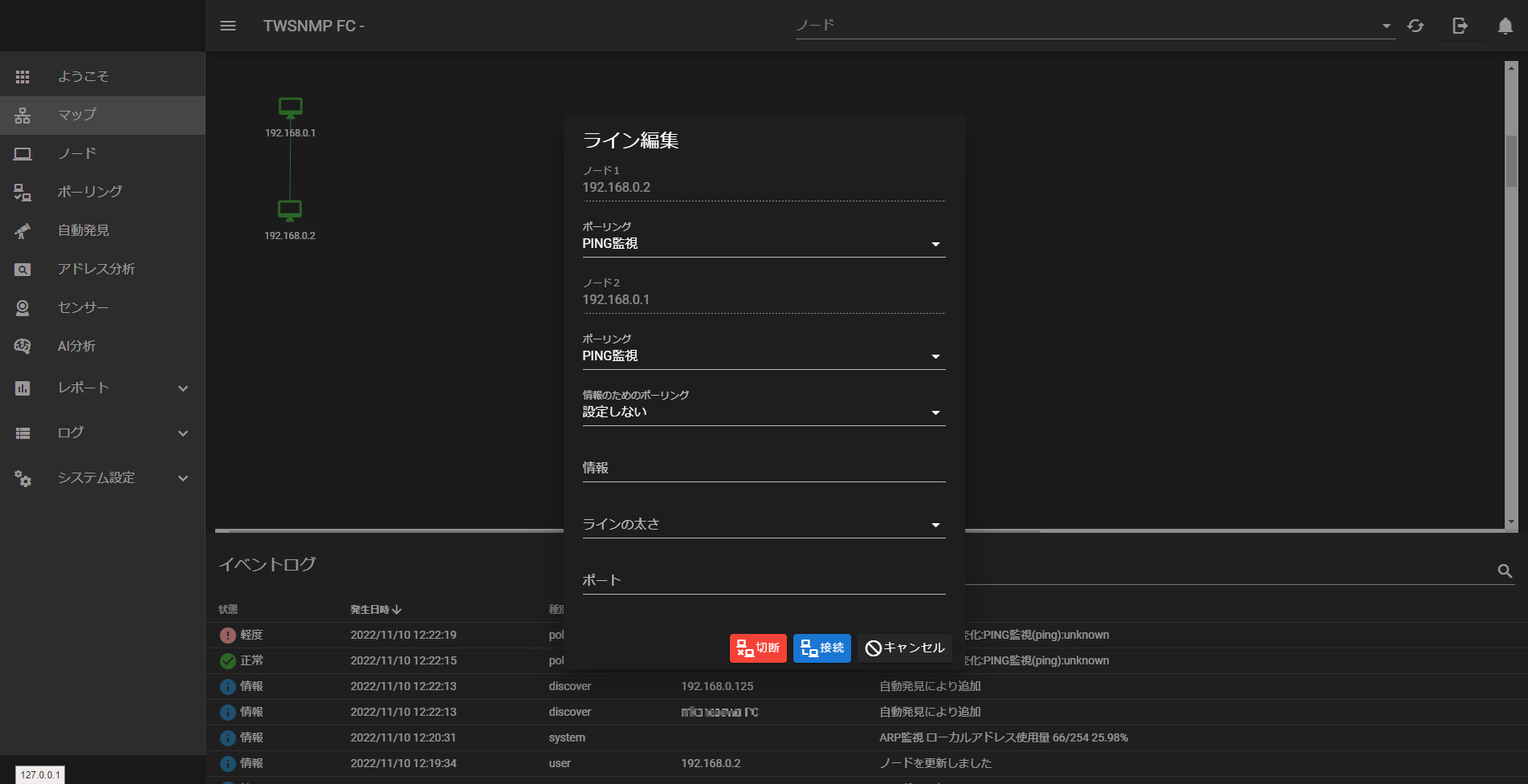Click the refresh icon in the top bar
1528x784 pixels.
tap(1415, 25)
